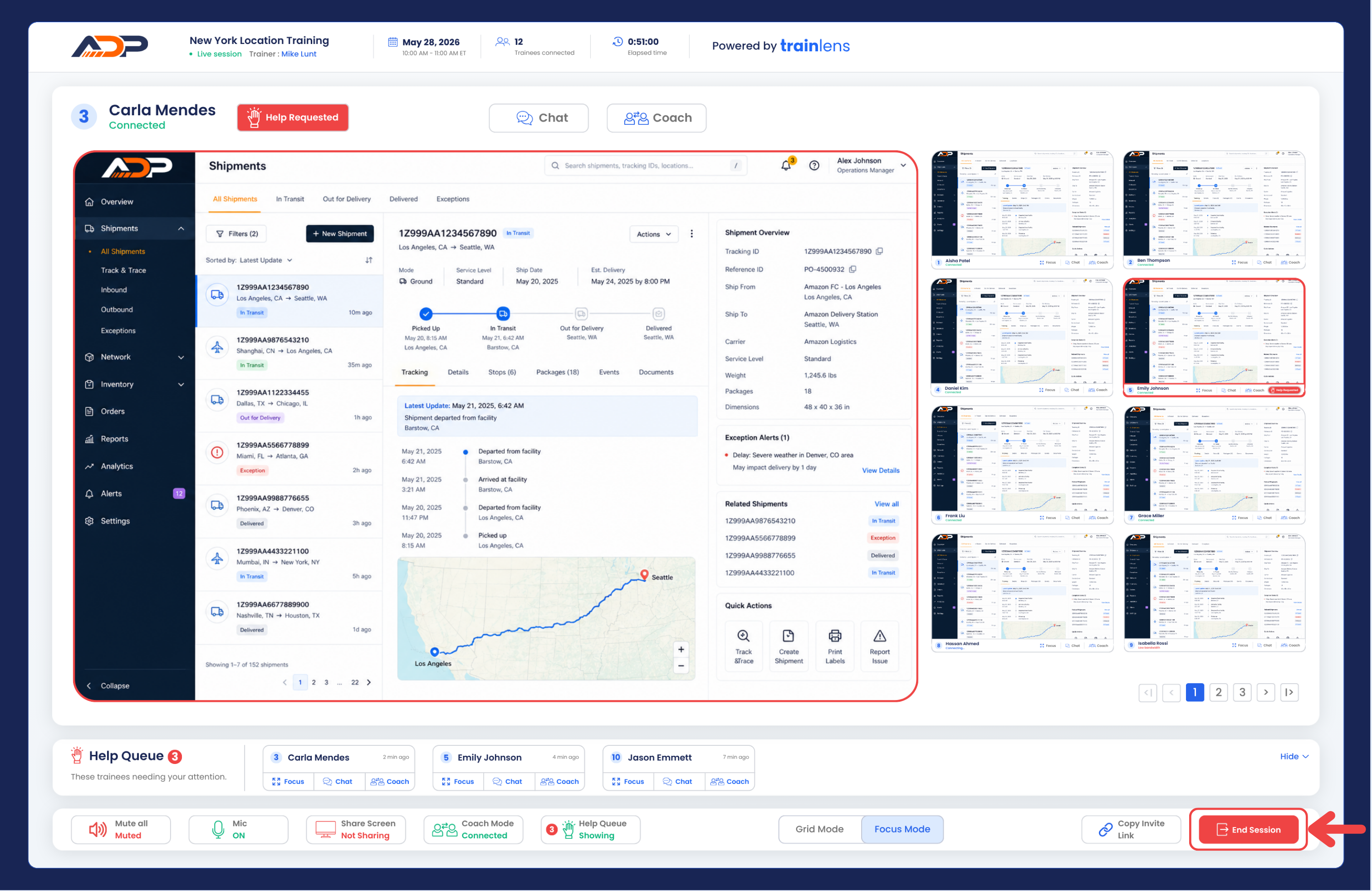Collapse the Shipments sidebar section
The height and width of the screenshot is (891, 1372).
[x=135, y=228]
